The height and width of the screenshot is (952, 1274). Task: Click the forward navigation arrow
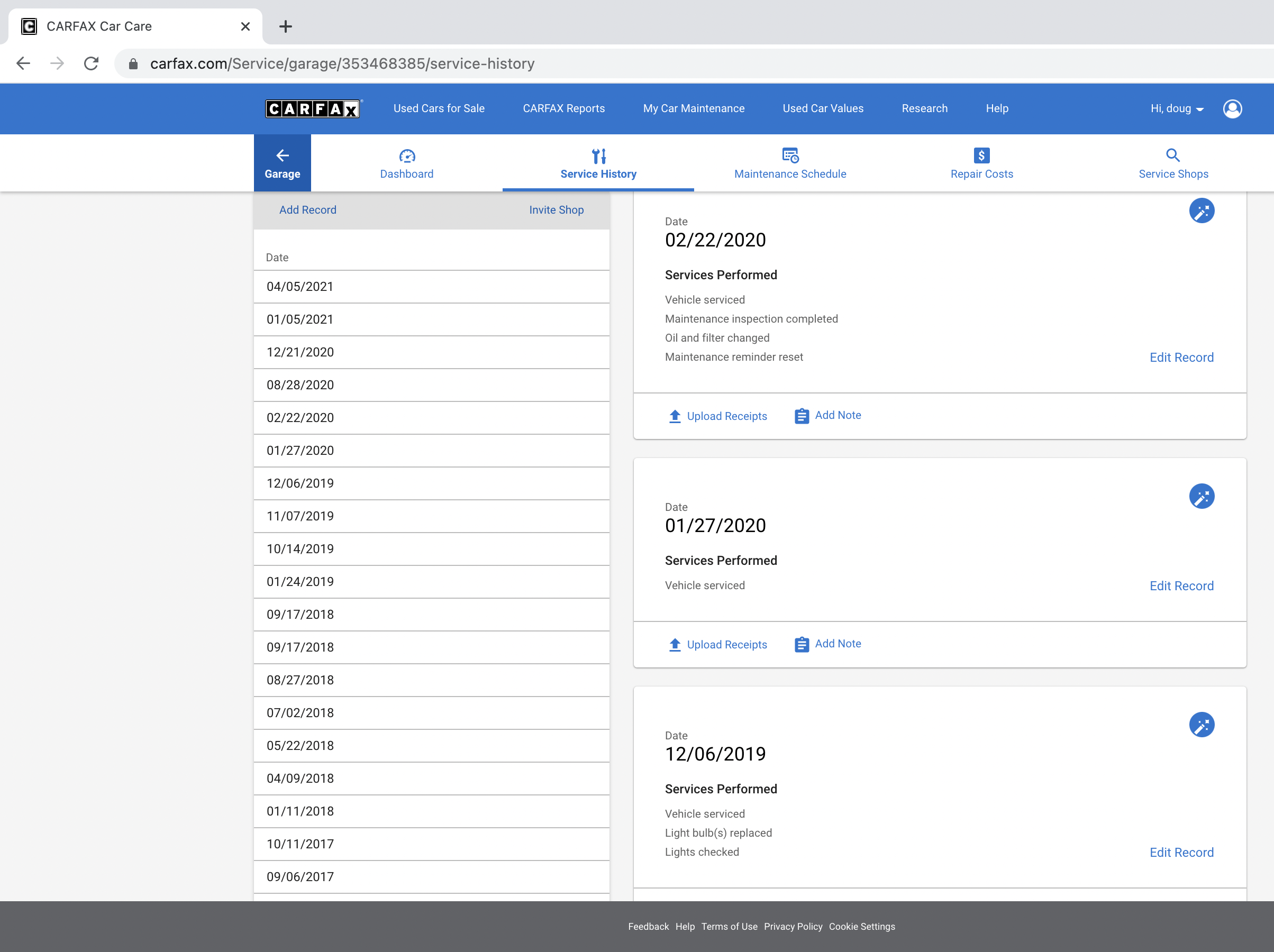pos(57,63)
